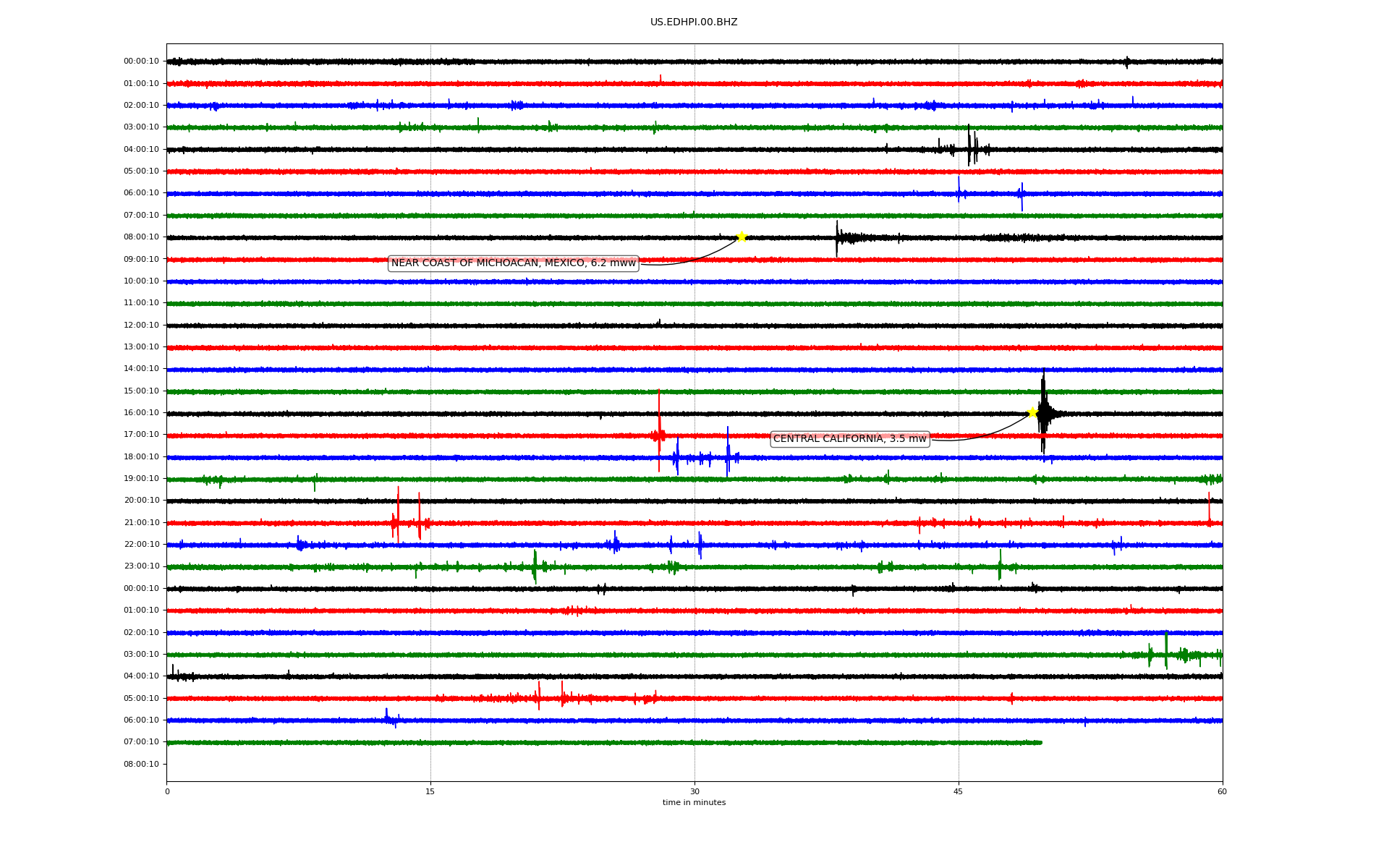This screenshot has width=1389, height=868.
Task: Click the first 08:00:10 time label
Action: coord(141,237)
